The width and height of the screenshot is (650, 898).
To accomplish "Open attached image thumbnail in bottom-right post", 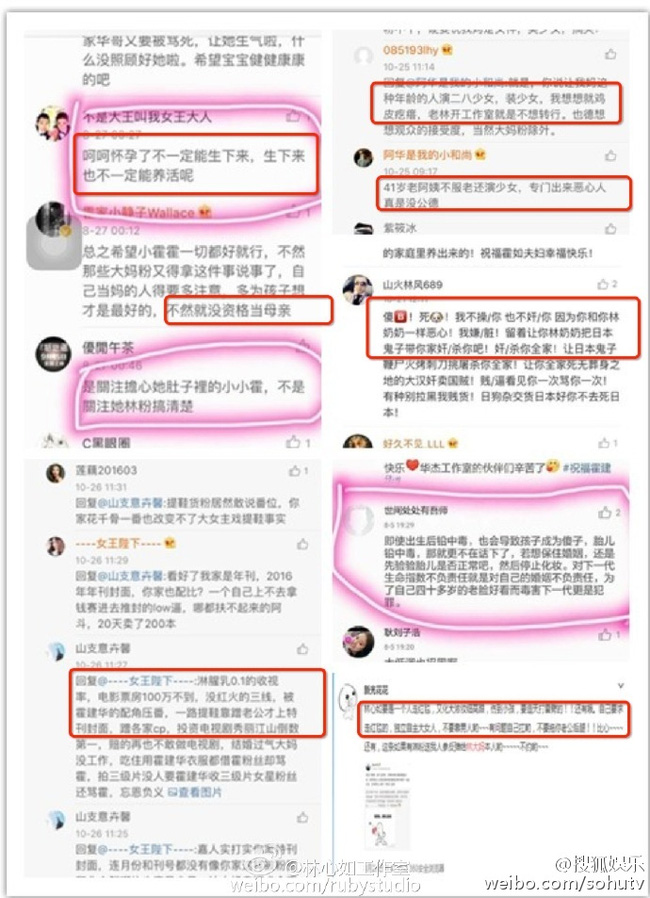I will [385, 805].
